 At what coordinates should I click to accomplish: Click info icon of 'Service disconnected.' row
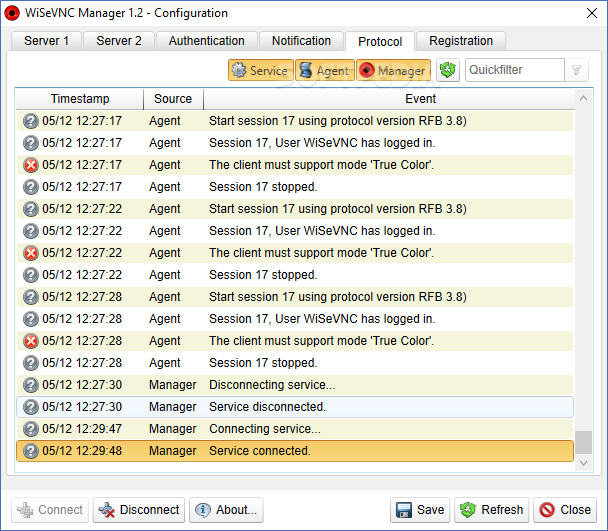pos(31,407)
